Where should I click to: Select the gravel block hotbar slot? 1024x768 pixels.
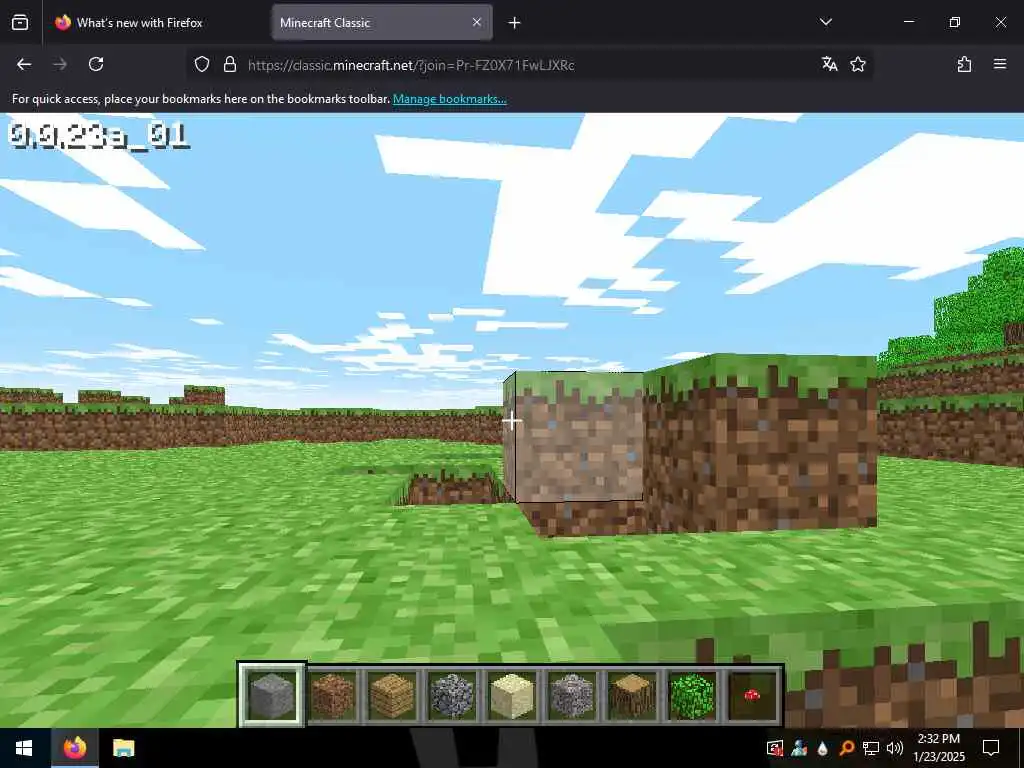point(572,696)
